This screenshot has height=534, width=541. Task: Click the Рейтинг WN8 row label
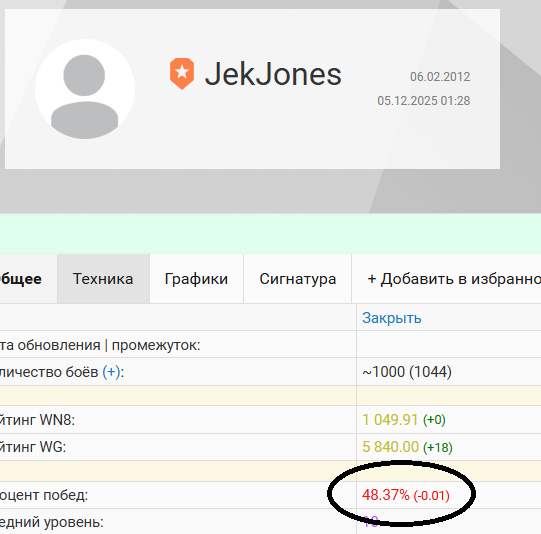[x=37, y=420]
